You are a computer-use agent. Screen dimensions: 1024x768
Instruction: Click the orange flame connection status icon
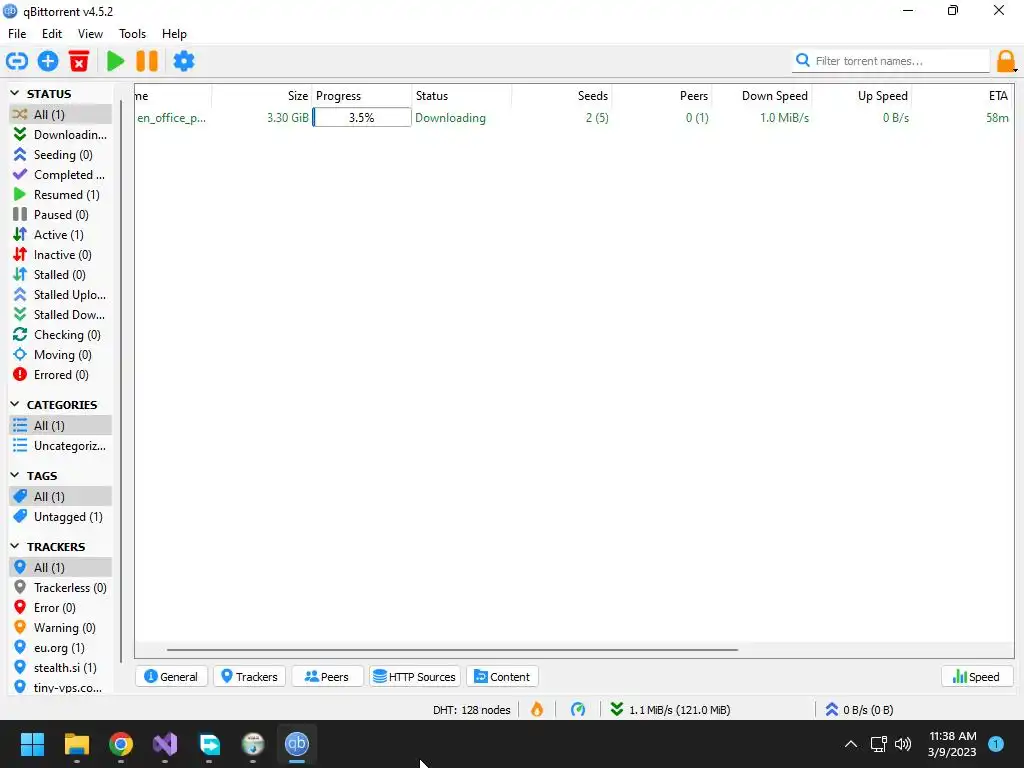537,710
